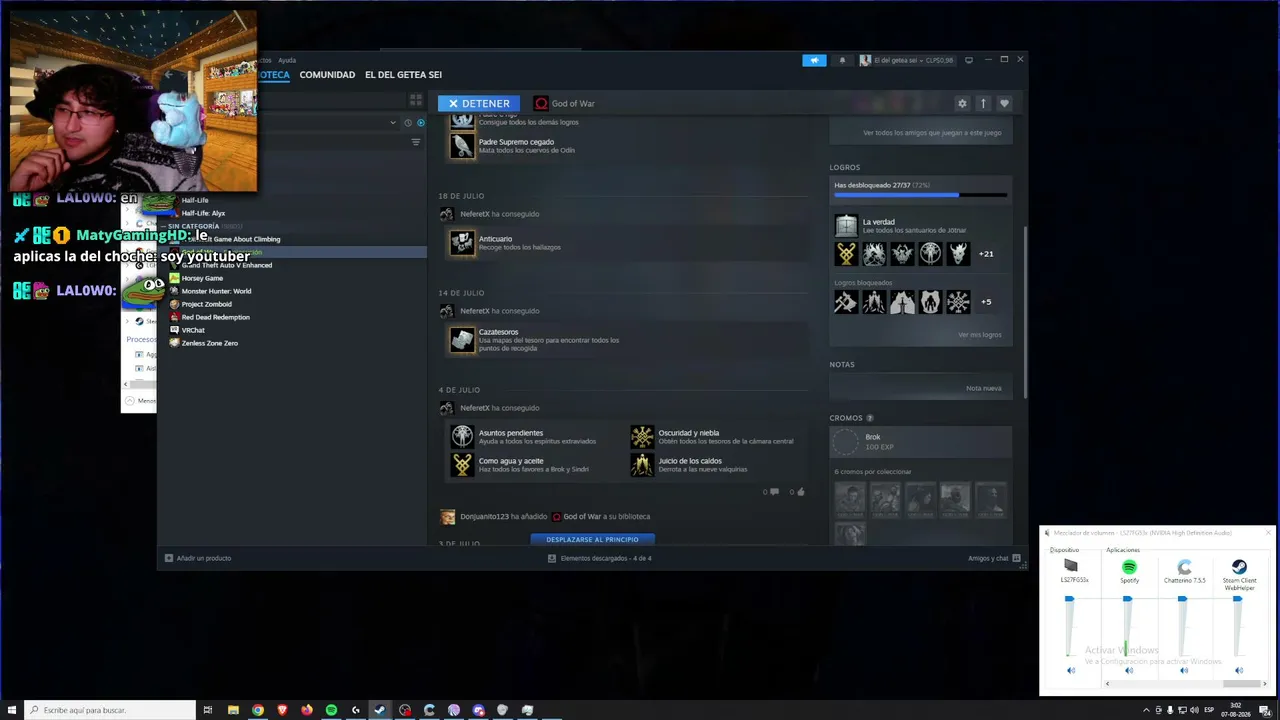The height and width of the screenshot is (720, 1280).
Task: Expand the +5 locked achievements
Action: [986, 302]
